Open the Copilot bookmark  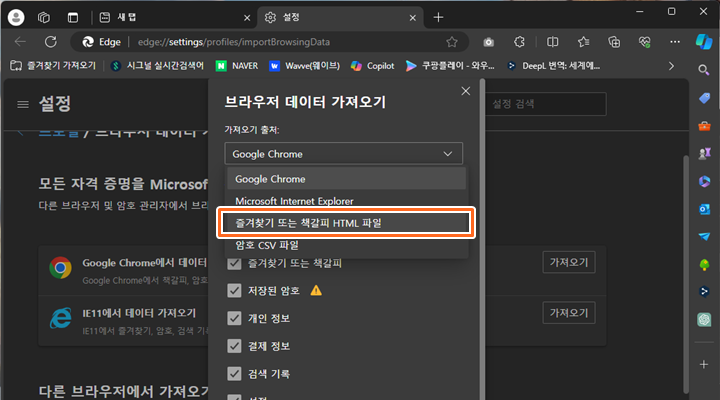point(372,66)
